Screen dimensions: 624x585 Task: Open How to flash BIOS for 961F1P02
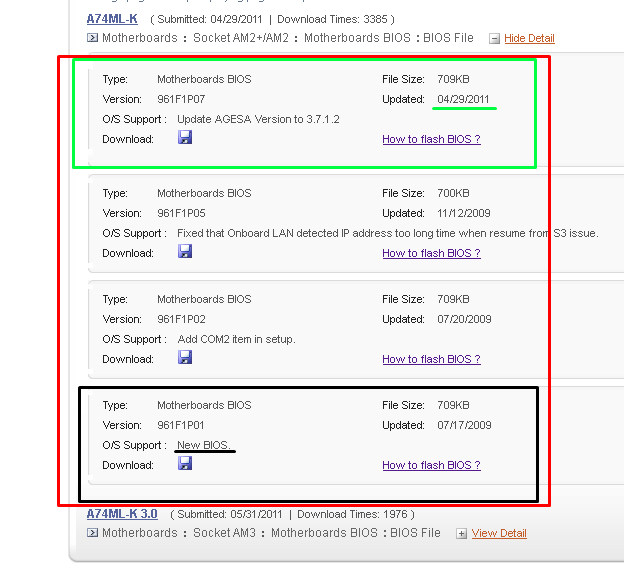click(431, 359)
